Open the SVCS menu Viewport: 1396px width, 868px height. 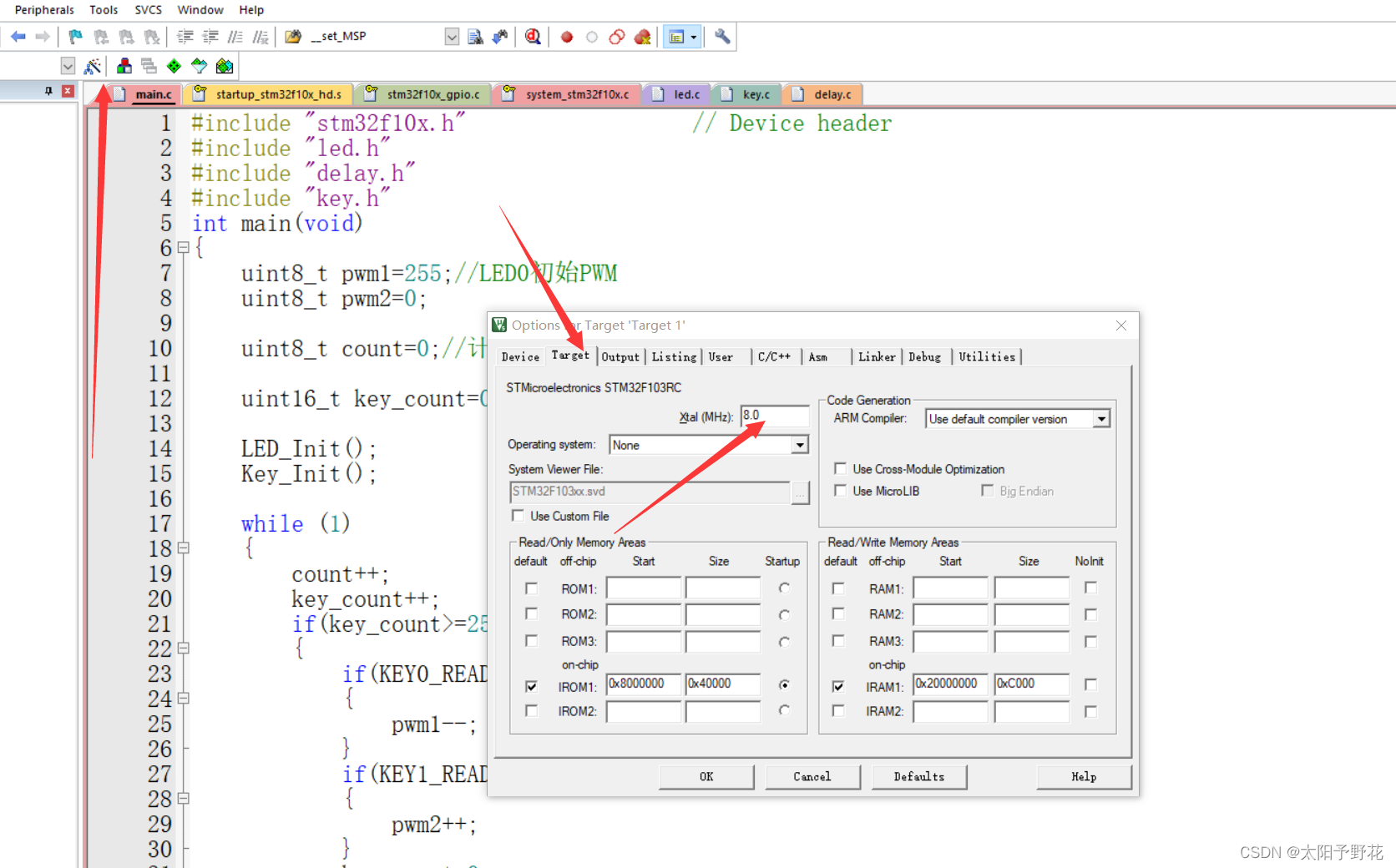pos(148,10)
